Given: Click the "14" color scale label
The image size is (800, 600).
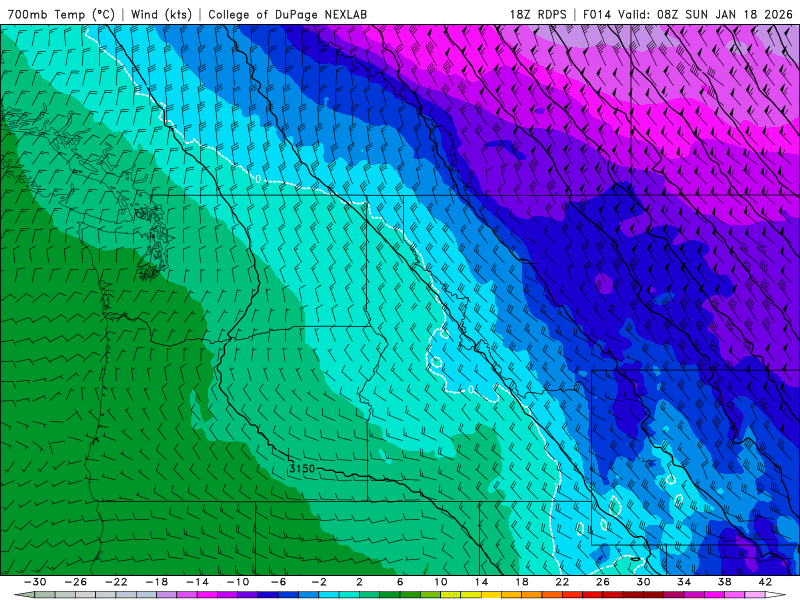Looking at the screenshot, I should point(481,582).
